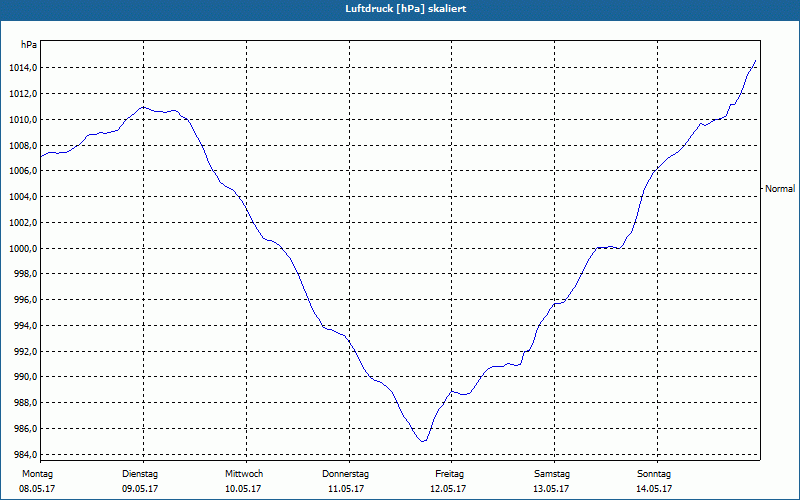Click the '10.05.17' date label
Screen dimensions: 800x500
coord(243,489)
